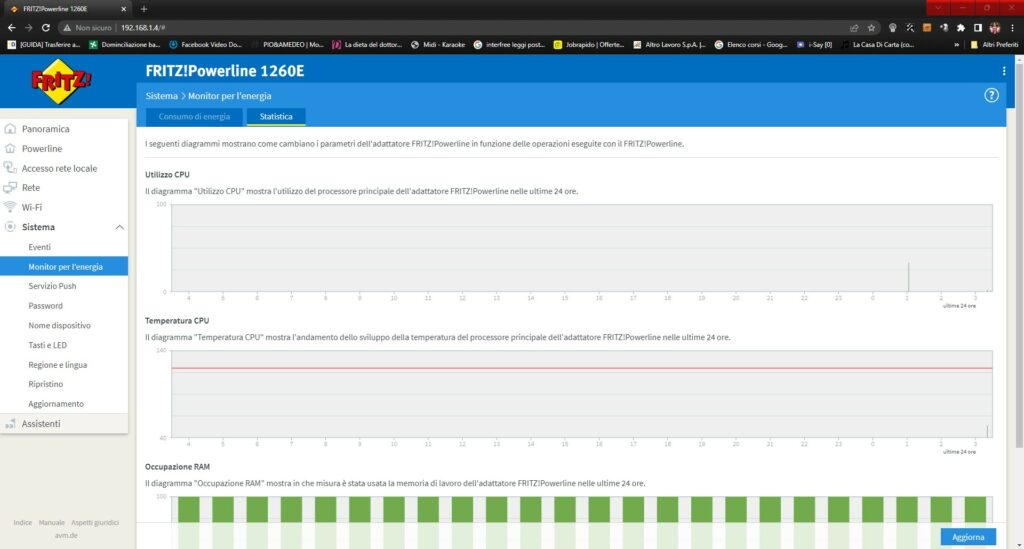Open the help question mark icon

click(991, 95)
